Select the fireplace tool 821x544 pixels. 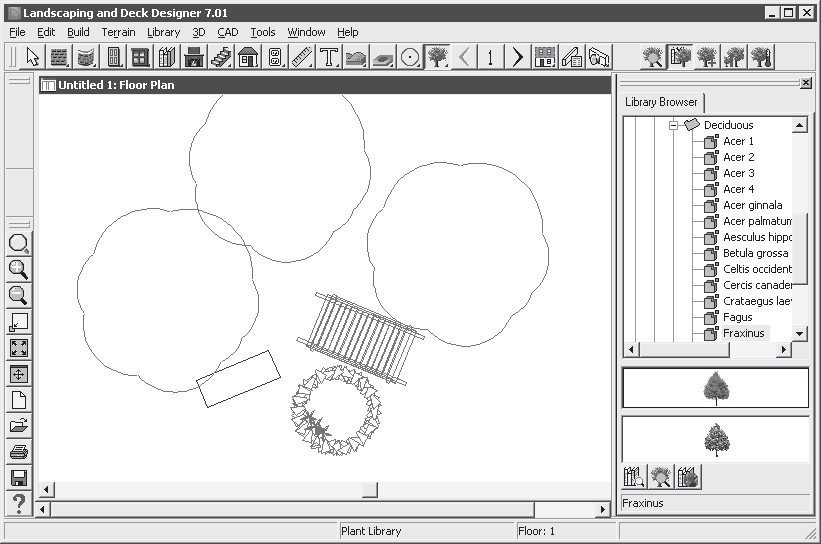click(194, 57)
